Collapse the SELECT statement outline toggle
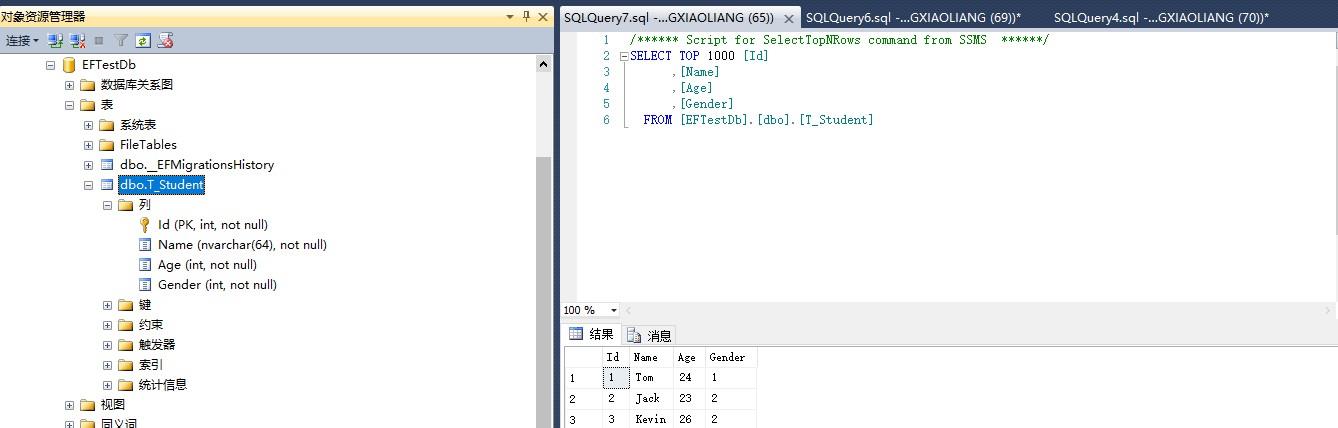The height and width of the screenshot is (428, 1338). click(x=624, y=56)
